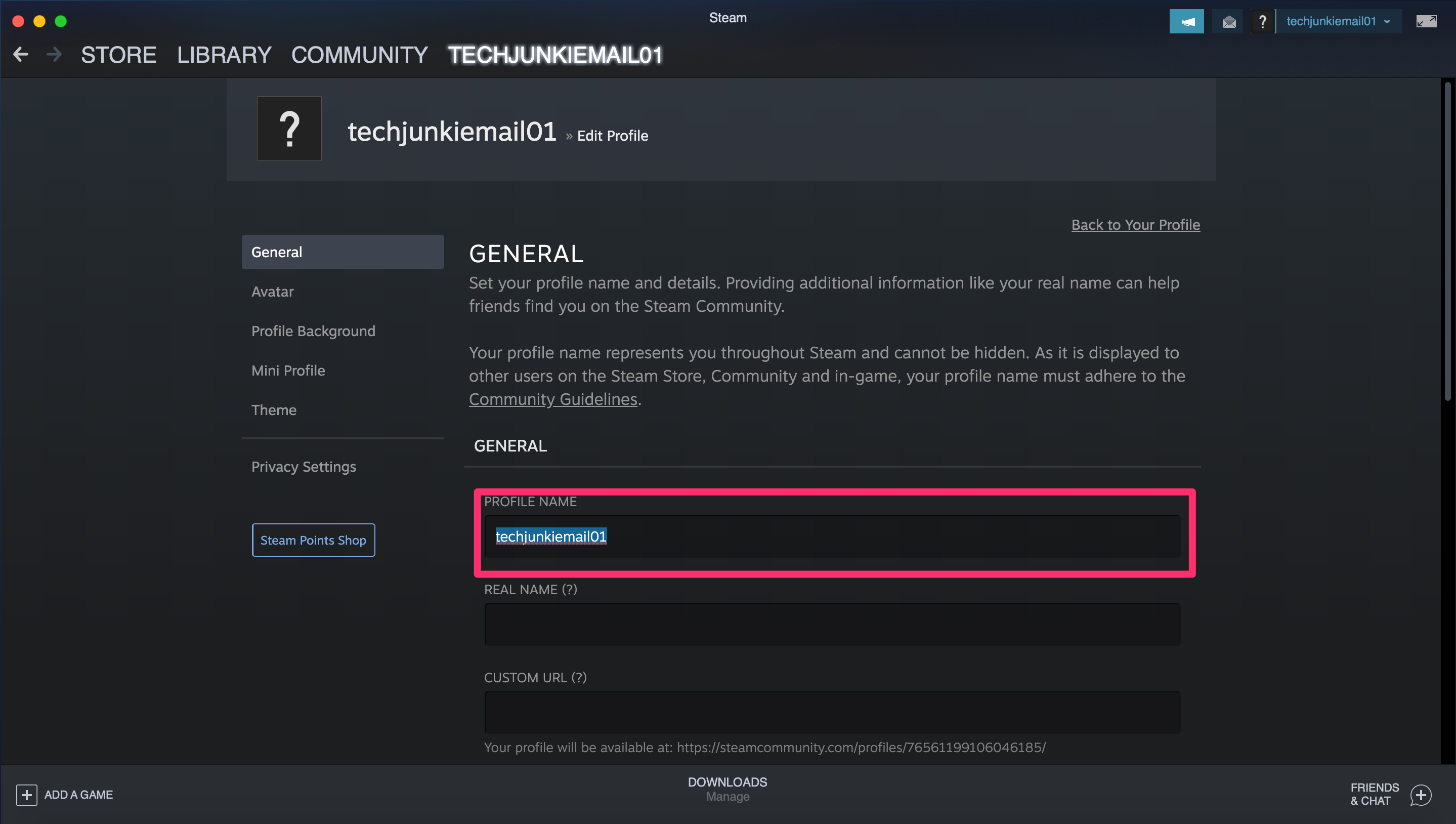Expand the General settings section
This screenshot has height=824, width=1456.
[343, 252]
